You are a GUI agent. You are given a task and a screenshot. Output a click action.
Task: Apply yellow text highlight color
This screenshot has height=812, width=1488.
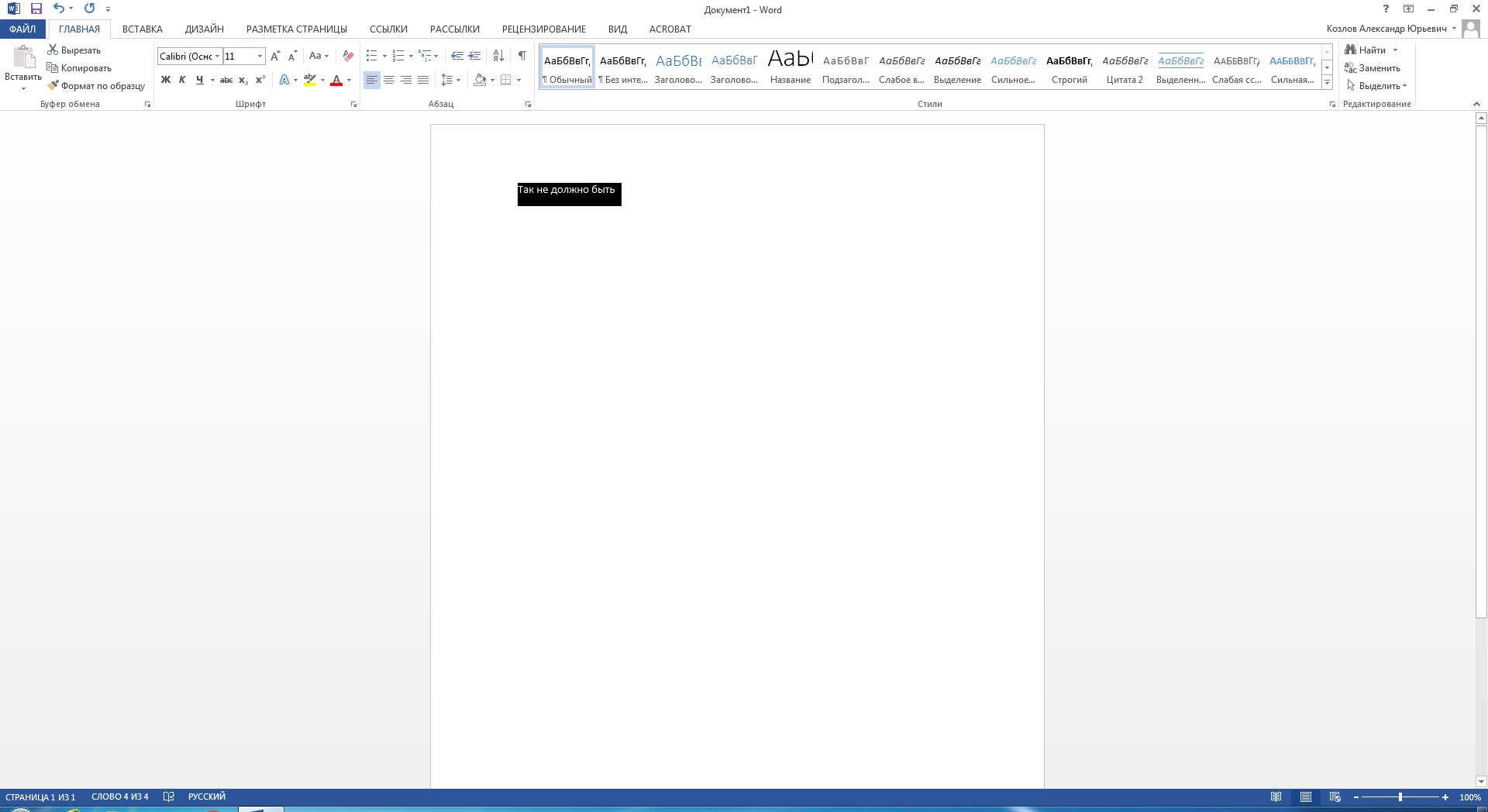click(310, 80)
